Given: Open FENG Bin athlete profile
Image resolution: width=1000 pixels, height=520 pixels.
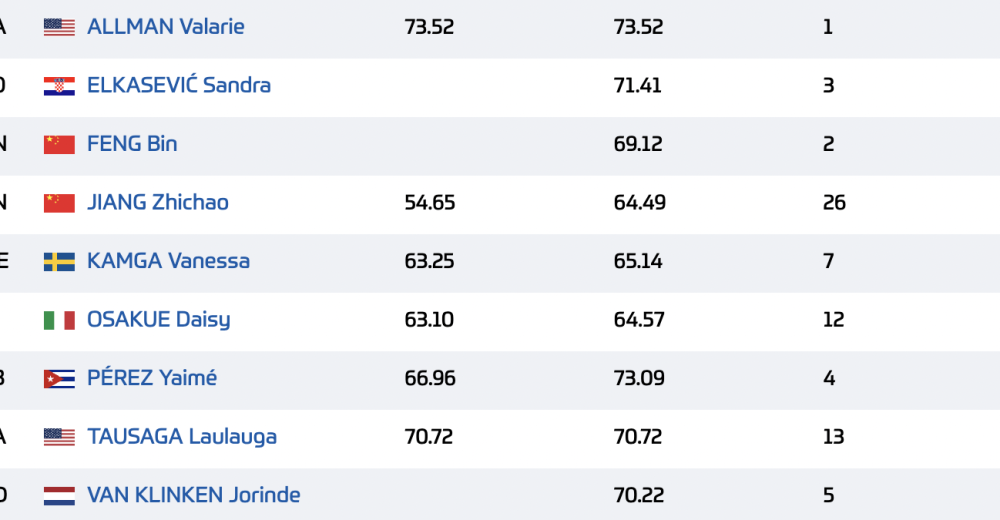Looking at the screenshot, I should click(132, 144).
